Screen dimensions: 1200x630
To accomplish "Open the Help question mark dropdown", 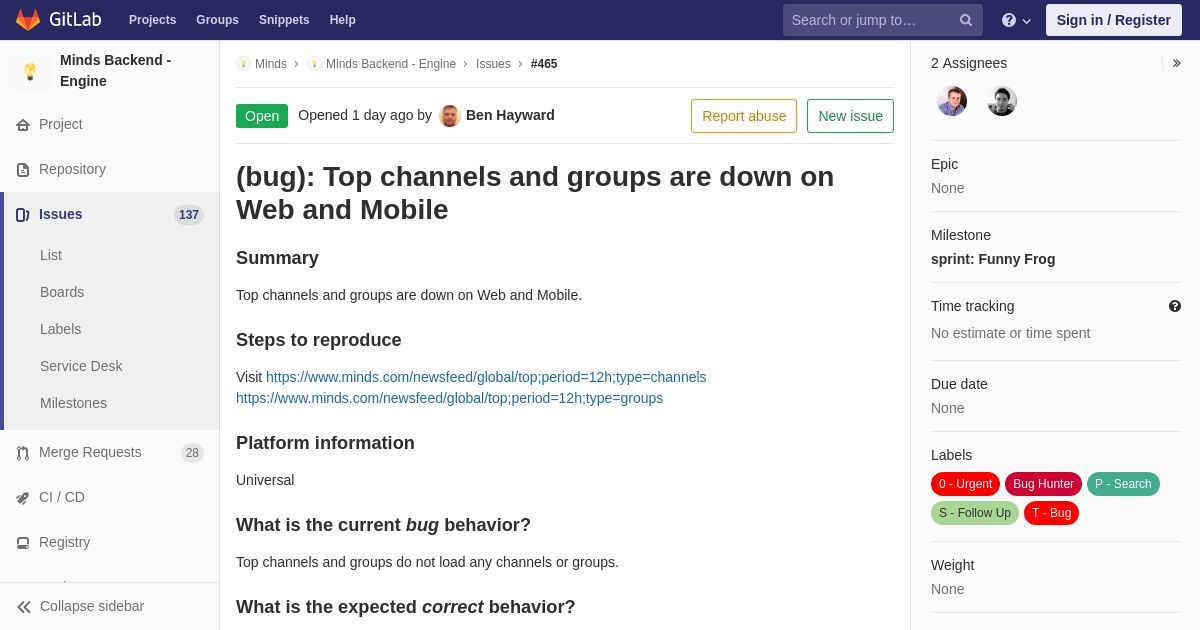I will pos(1015,20).
